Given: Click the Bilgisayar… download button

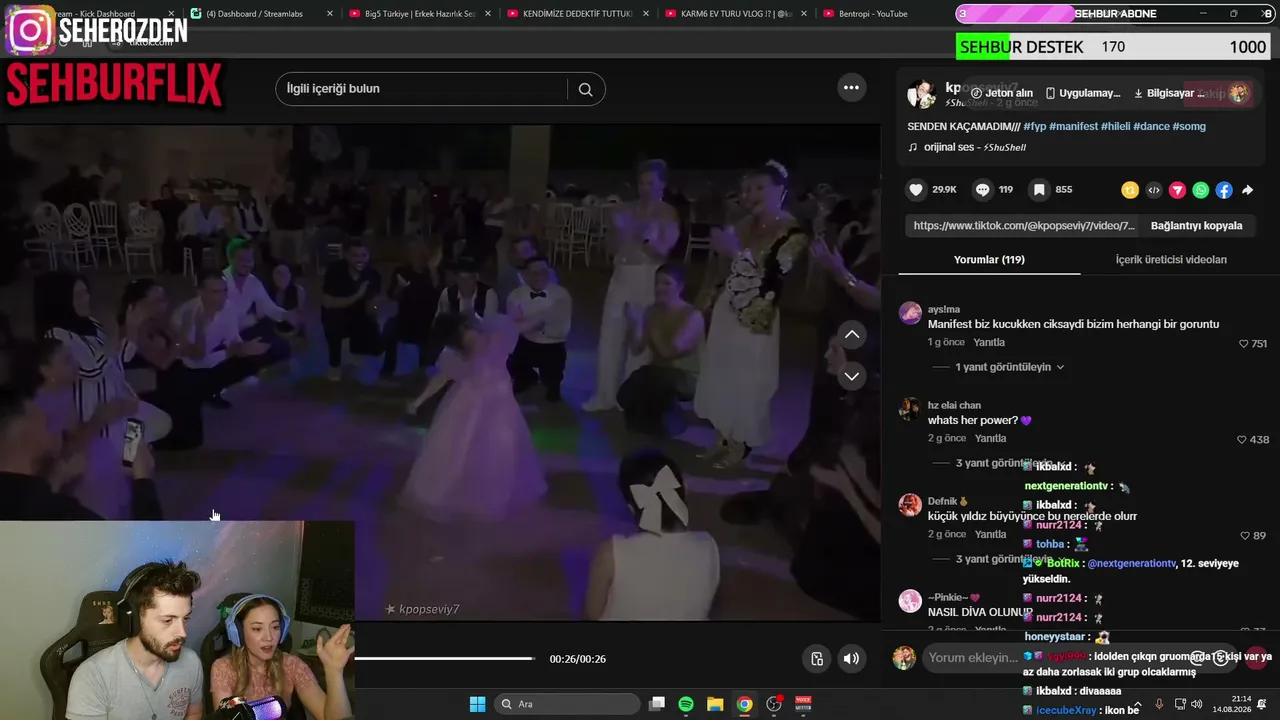Looking at the screenshot, I should coord(1169,93).
